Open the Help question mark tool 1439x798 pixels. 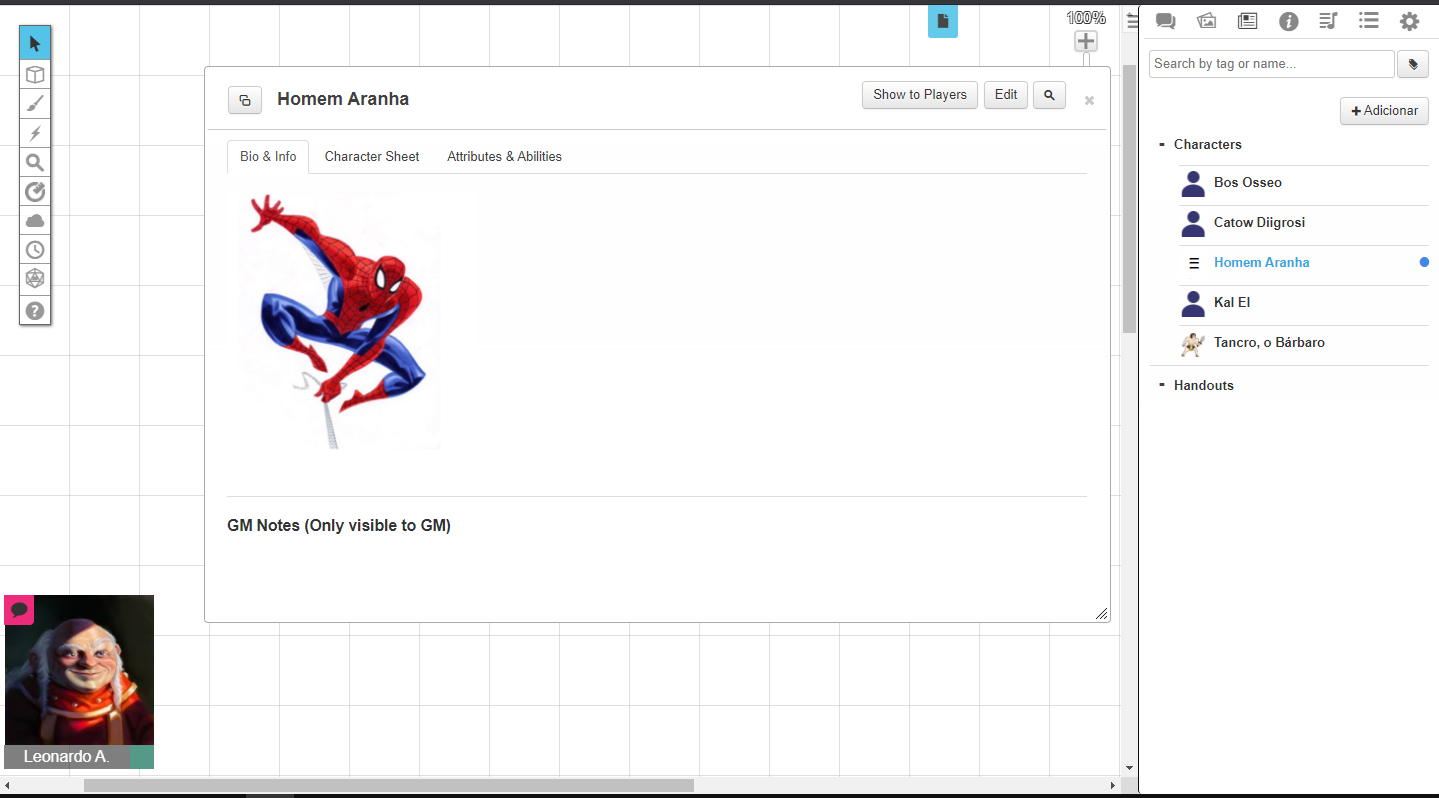pos(35,310)
